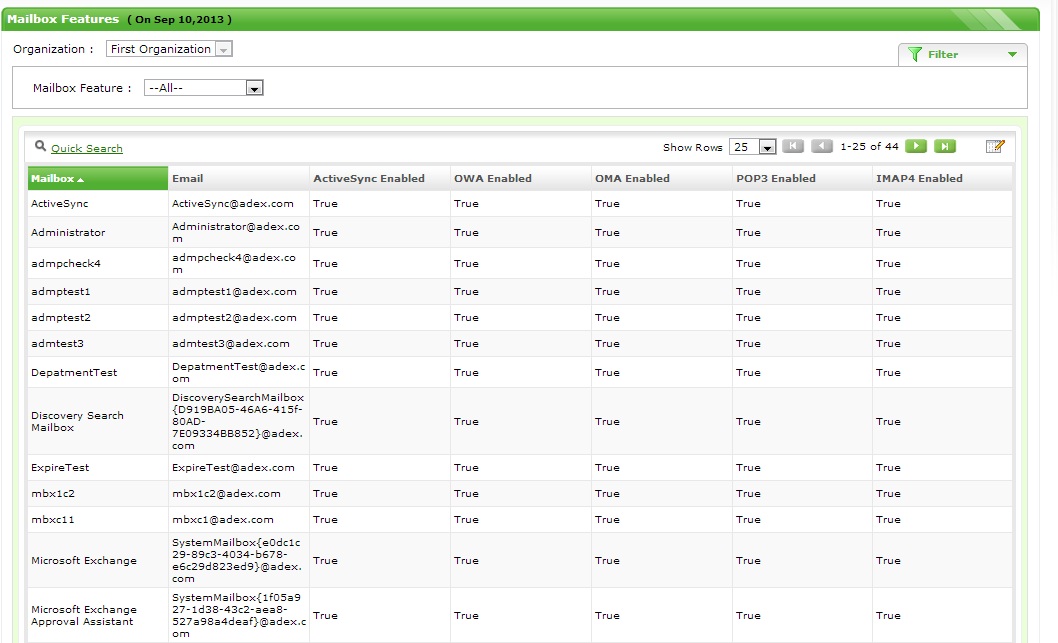Image resolution: width=1058 pixels, height=643 pixels.
Task: Click SystemMailbox{e0dc1c29 email cell
Action: coord(239,560)
